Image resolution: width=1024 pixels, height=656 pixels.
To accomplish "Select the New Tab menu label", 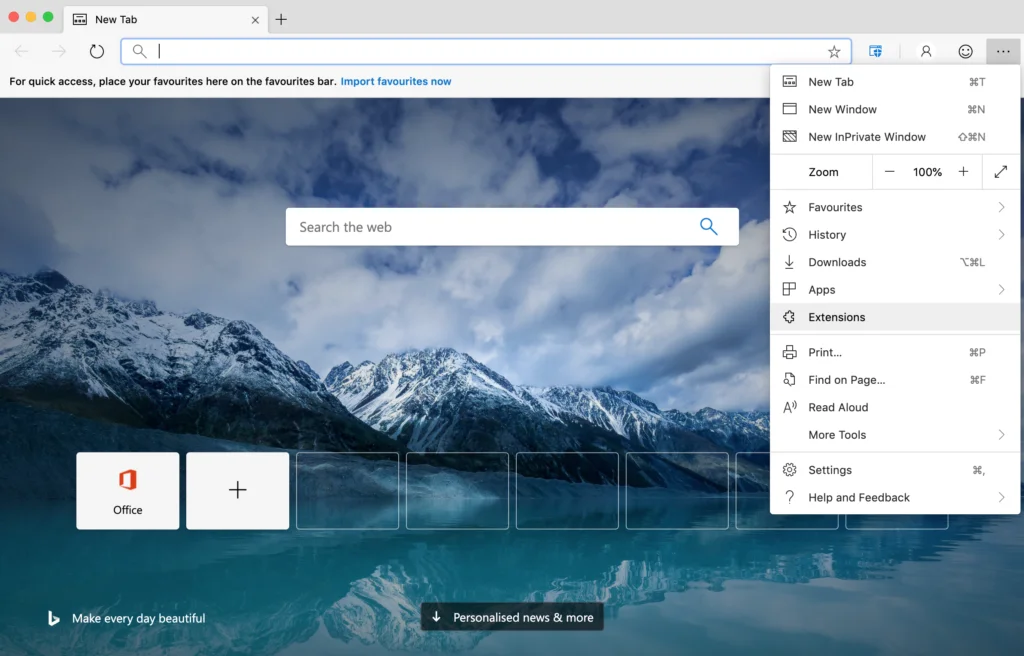I will coord(831,82).
